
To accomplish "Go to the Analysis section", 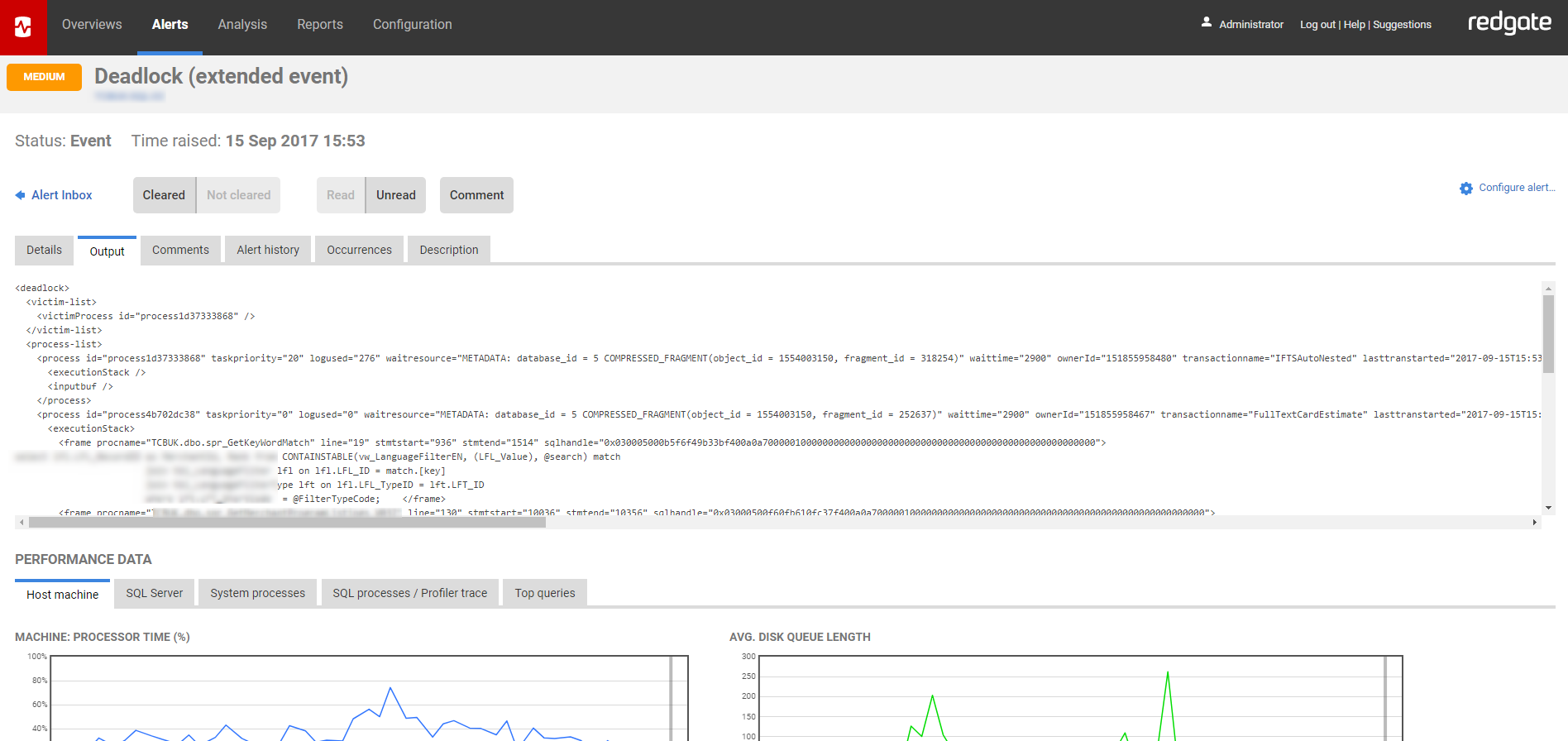I will pos(242,25).
